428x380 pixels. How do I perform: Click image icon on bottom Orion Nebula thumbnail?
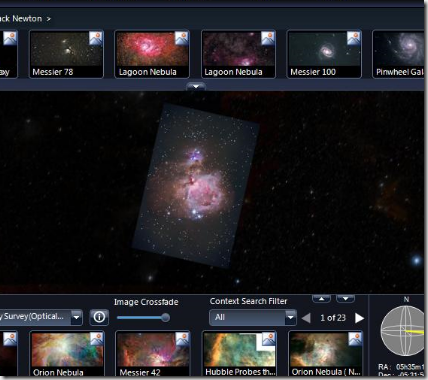pyautogui.click(x=96, y=339)
